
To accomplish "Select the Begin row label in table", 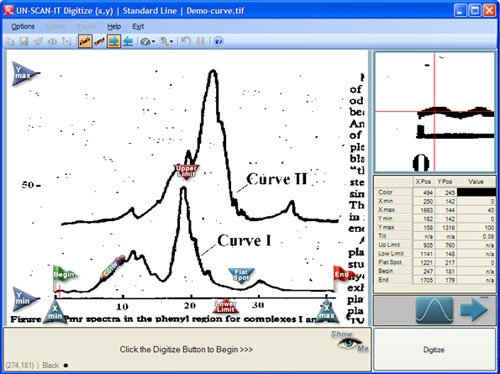I will pos(385,271).
